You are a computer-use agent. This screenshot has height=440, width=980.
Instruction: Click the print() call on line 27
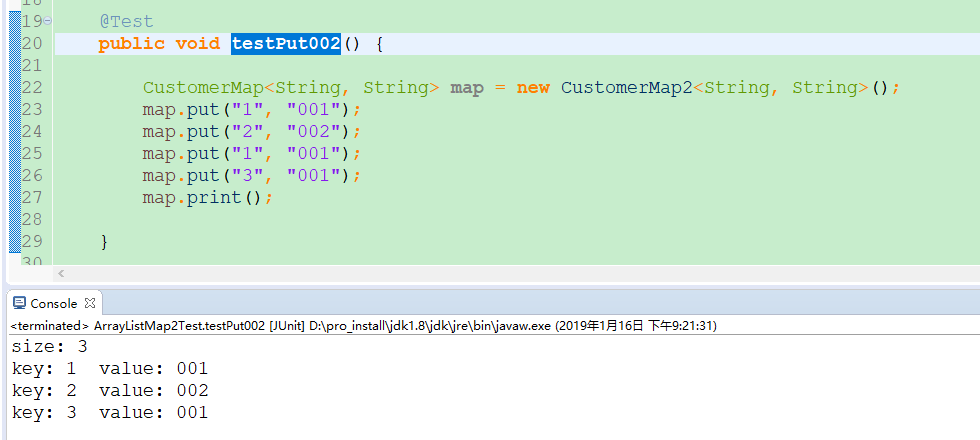pyautogui.click(x=224, y=198)
